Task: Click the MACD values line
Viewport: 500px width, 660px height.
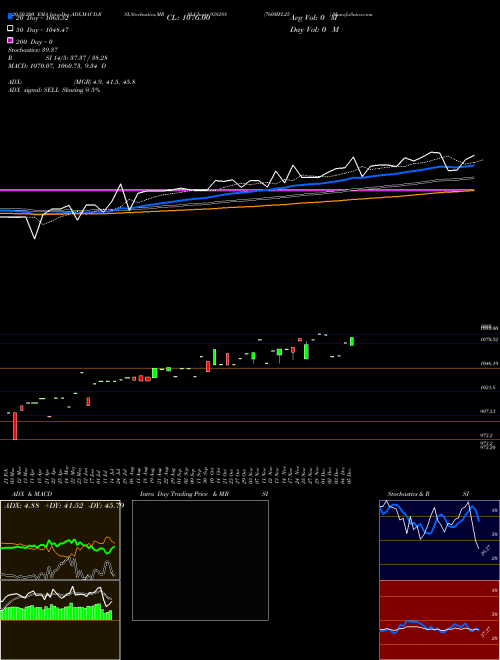Action: (57, 66)
